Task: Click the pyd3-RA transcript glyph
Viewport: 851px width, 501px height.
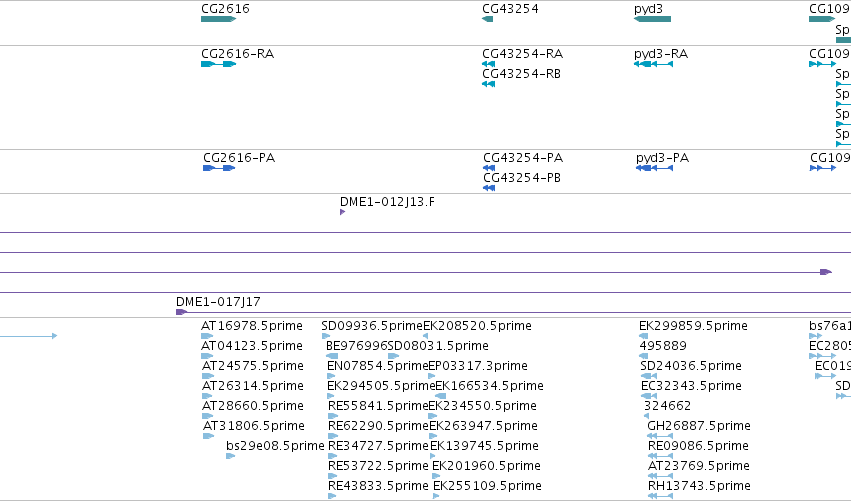Action: point(653,64)
